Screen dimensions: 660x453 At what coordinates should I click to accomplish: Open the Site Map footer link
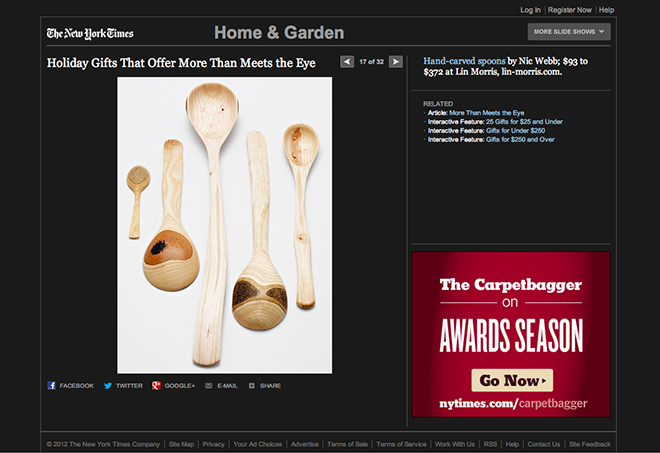pyautogui.click(x=181, y=444)
